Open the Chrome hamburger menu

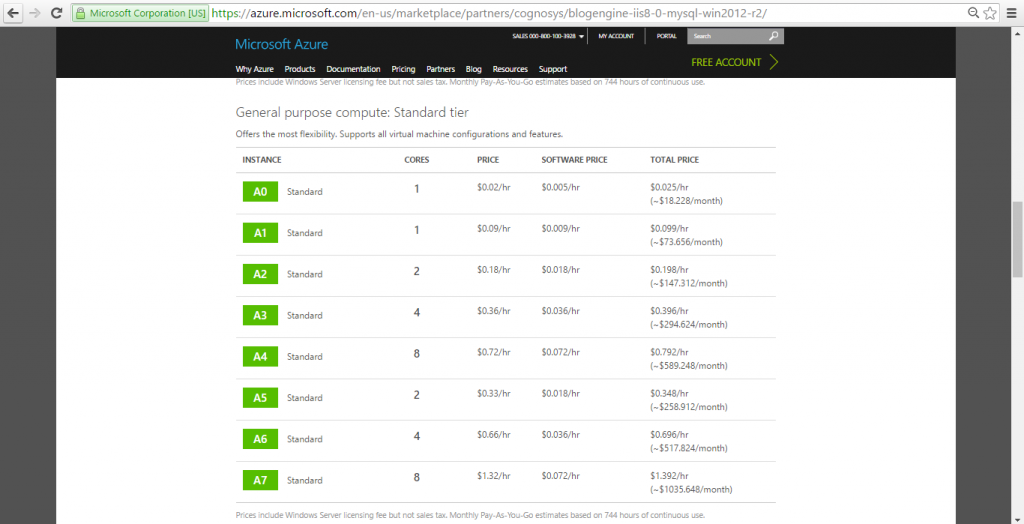(x=1011, y=14)
